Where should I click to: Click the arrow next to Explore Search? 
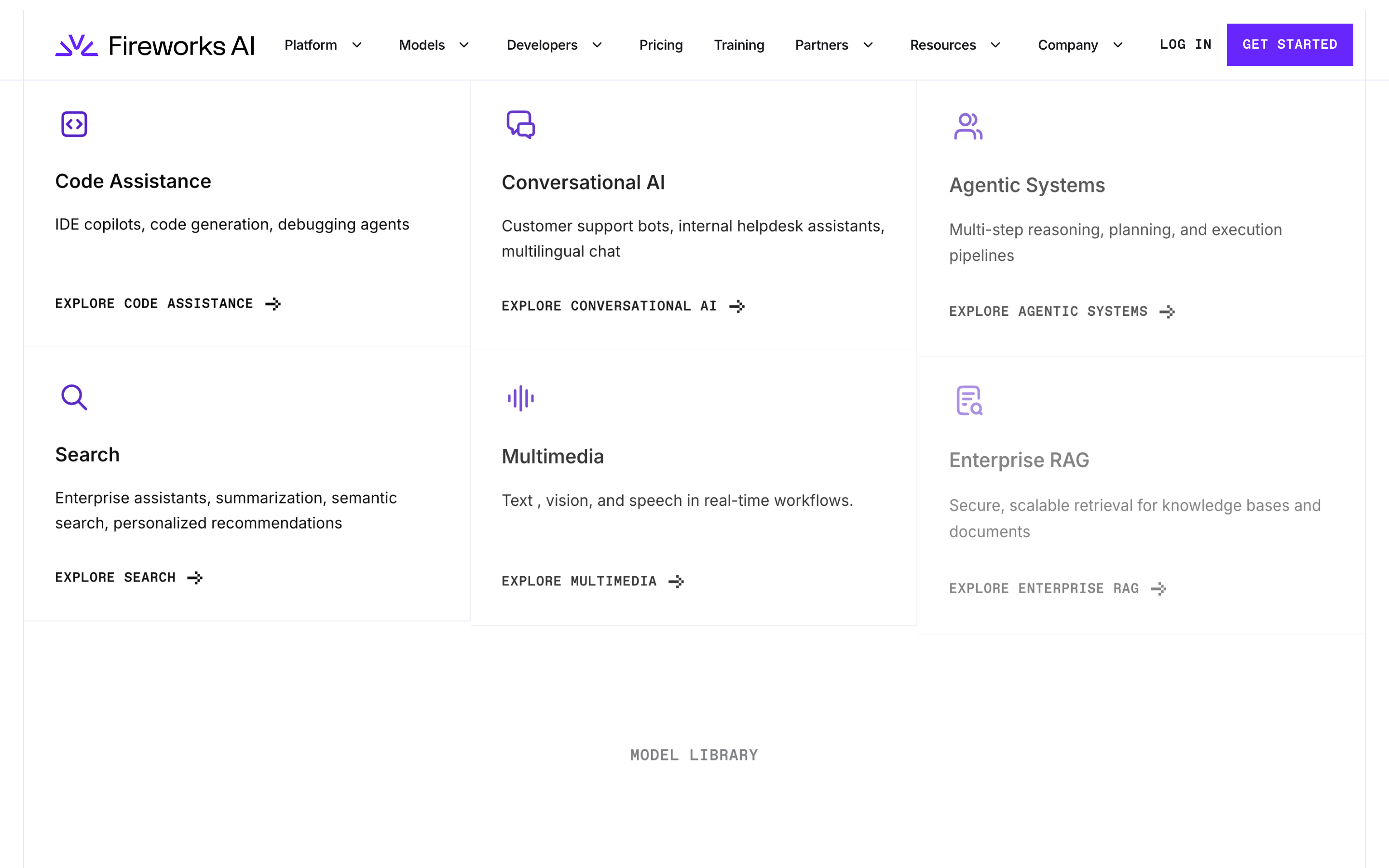pos(195,578)
